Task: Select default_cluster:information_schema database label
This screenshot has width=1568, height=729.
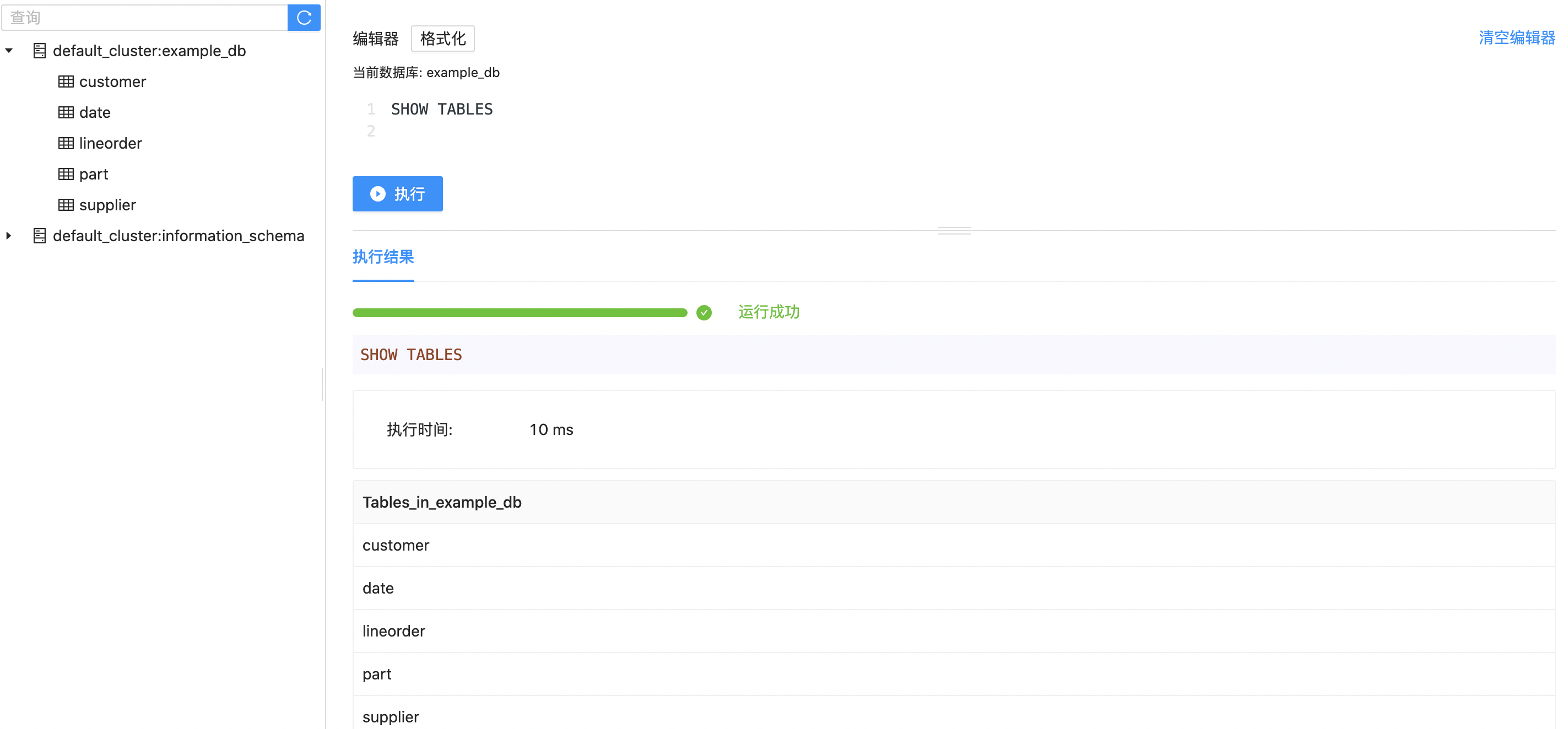Action: (179, 236)
